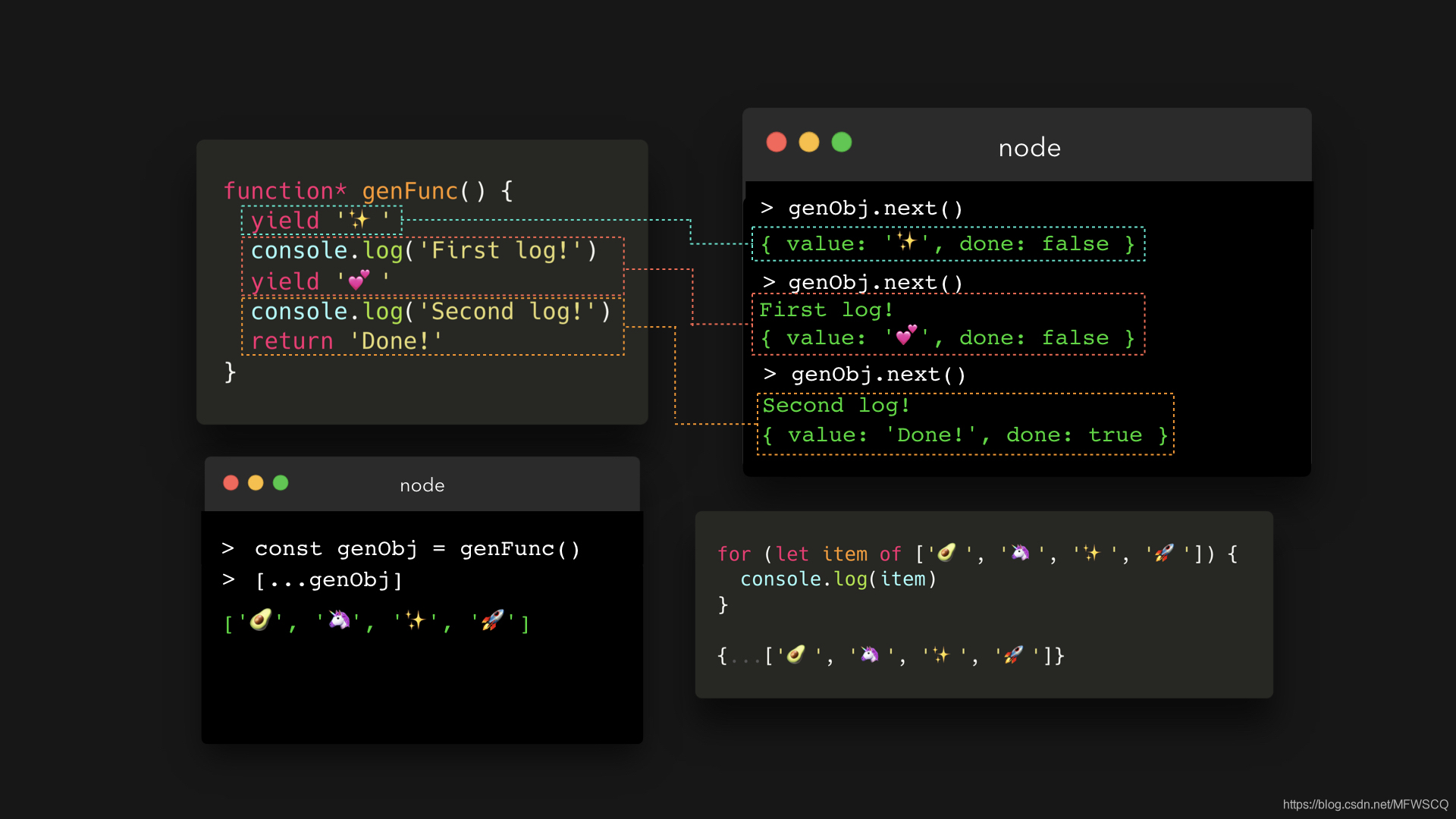The image size is (1456, 819).
Task: Click the third genObj.next() command
Action: click(865, 375)
